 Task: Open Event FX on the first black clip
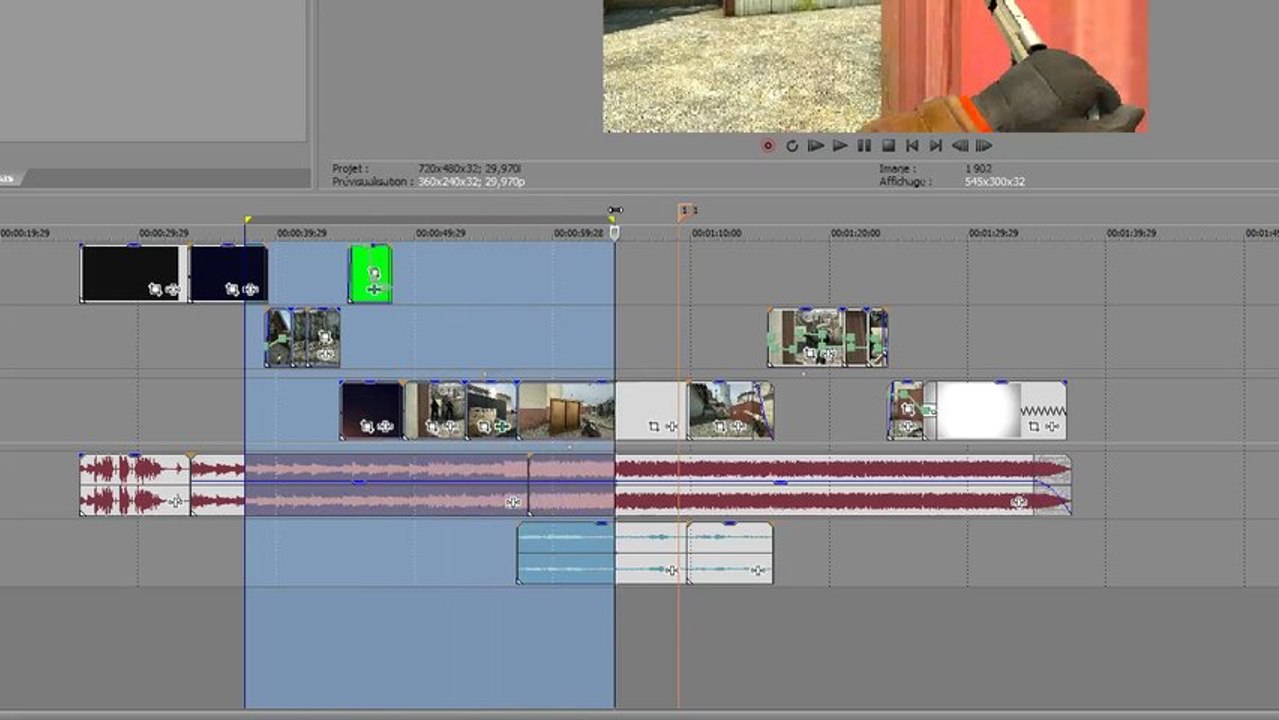tap(172, 289)
